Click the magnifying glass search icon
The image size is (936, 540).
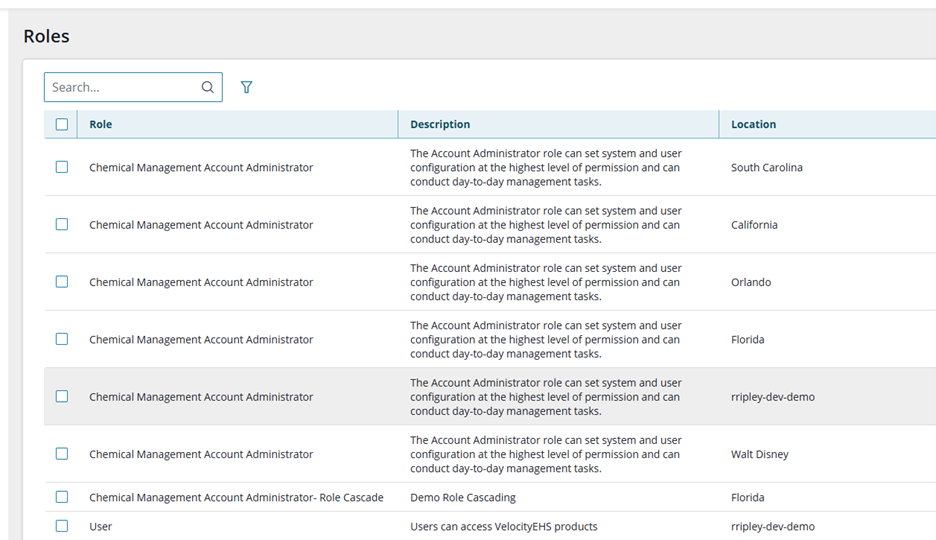(207, 87)
